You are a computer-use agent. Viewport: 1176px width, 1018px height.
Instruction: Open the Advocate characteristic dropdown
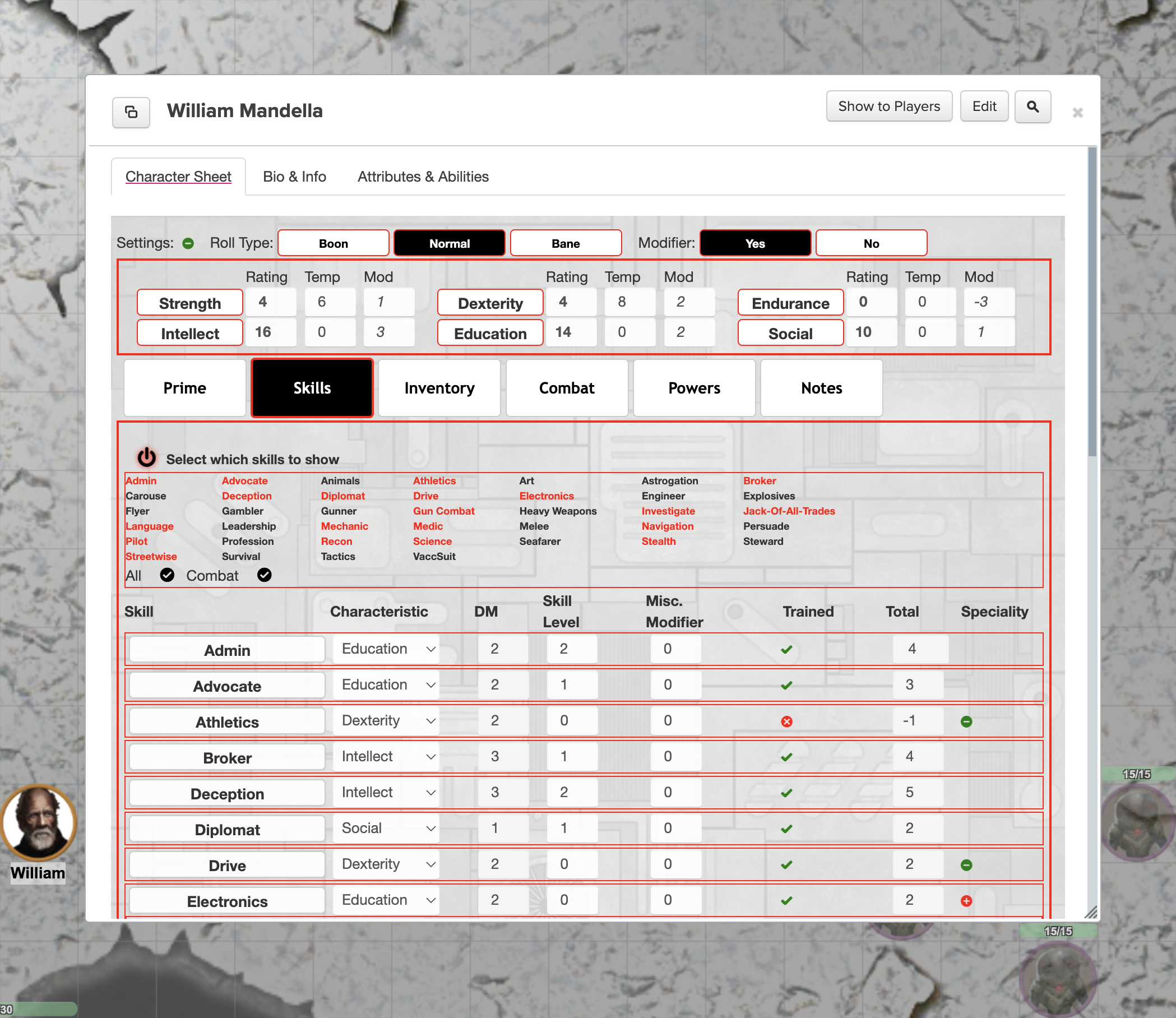point(386,684)
